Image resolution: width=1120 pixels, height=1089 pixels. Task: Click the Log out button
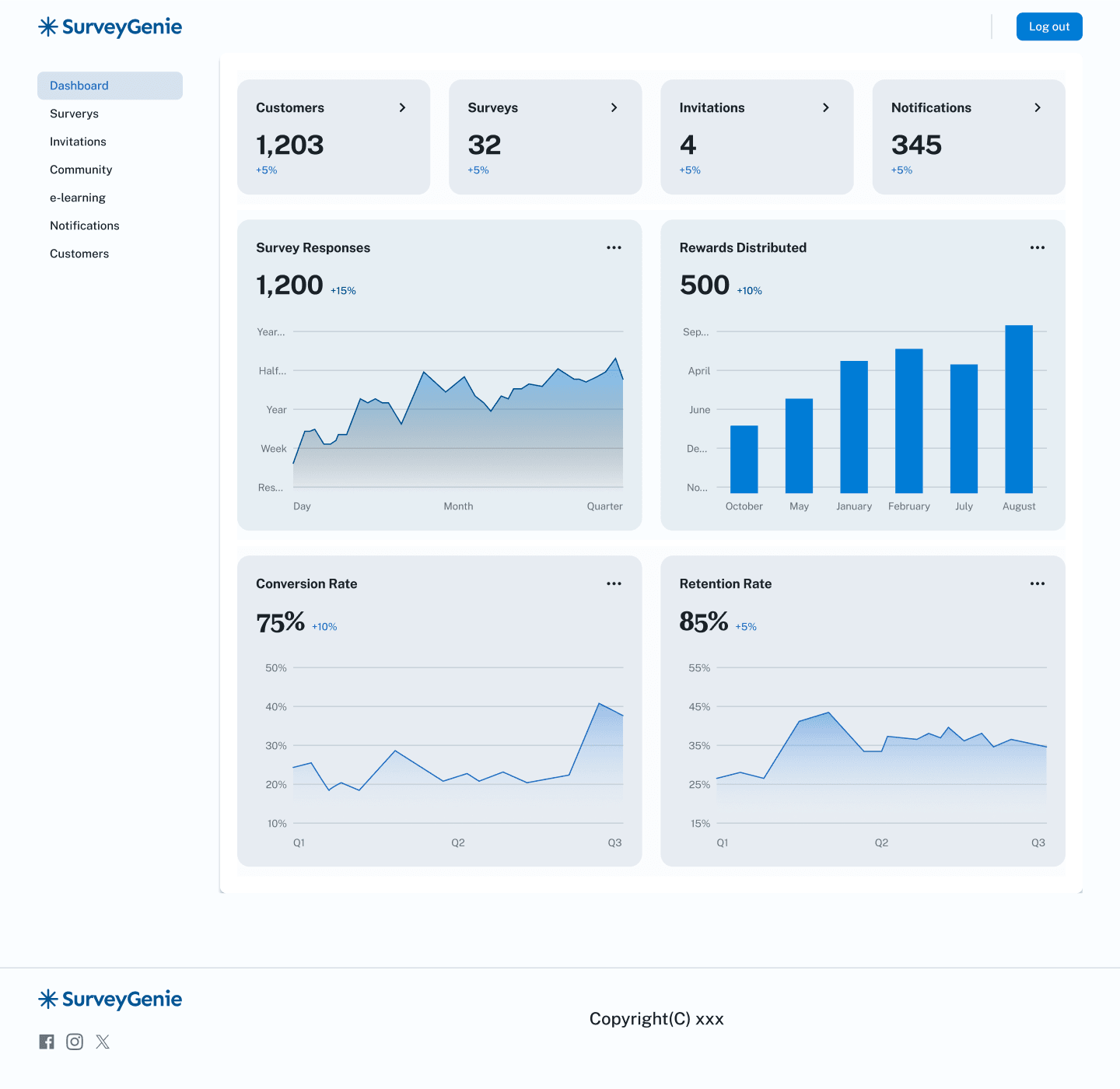click(1048, 26)
